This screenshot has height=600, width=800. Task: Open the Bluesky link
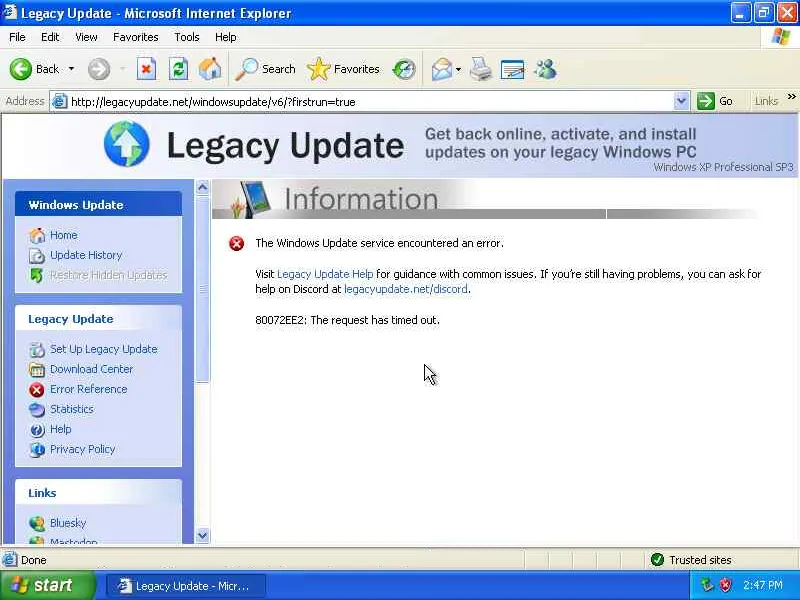click(68, 523)
